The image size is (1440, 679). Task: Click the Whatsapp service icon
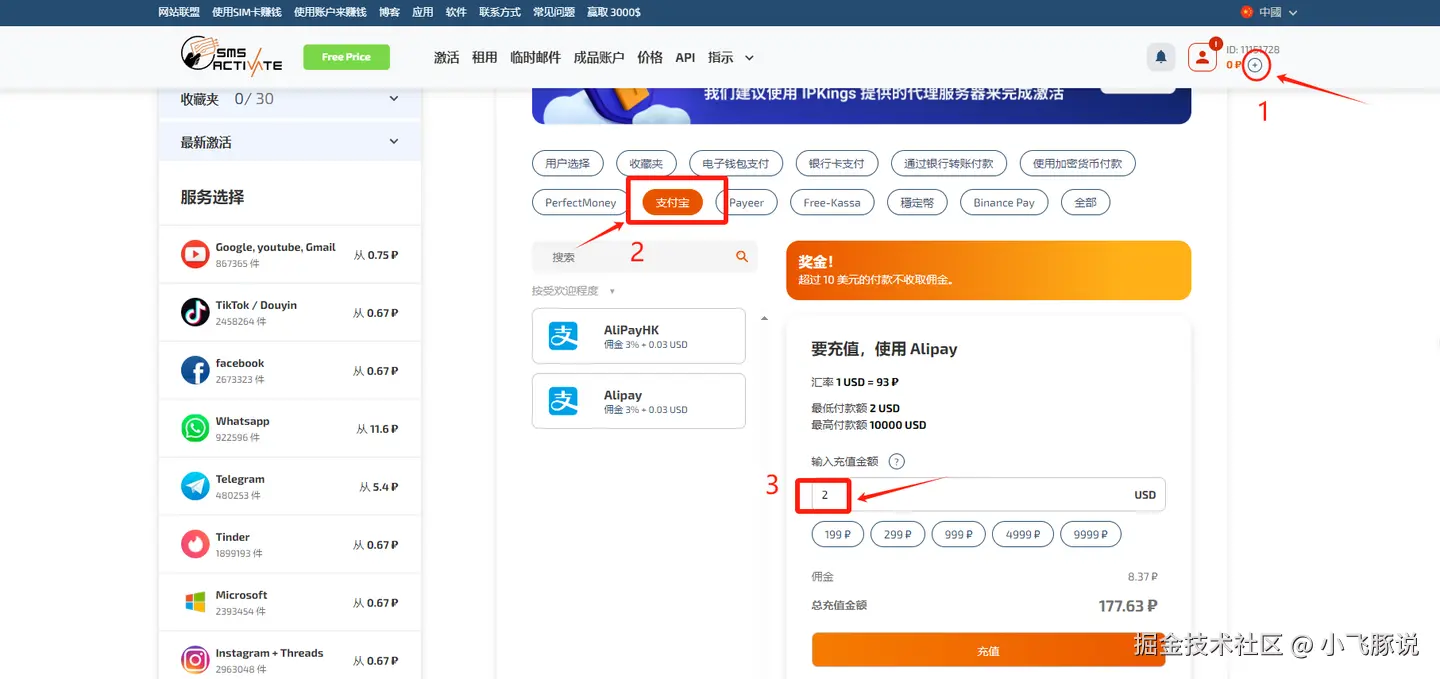tap(195, 428)
